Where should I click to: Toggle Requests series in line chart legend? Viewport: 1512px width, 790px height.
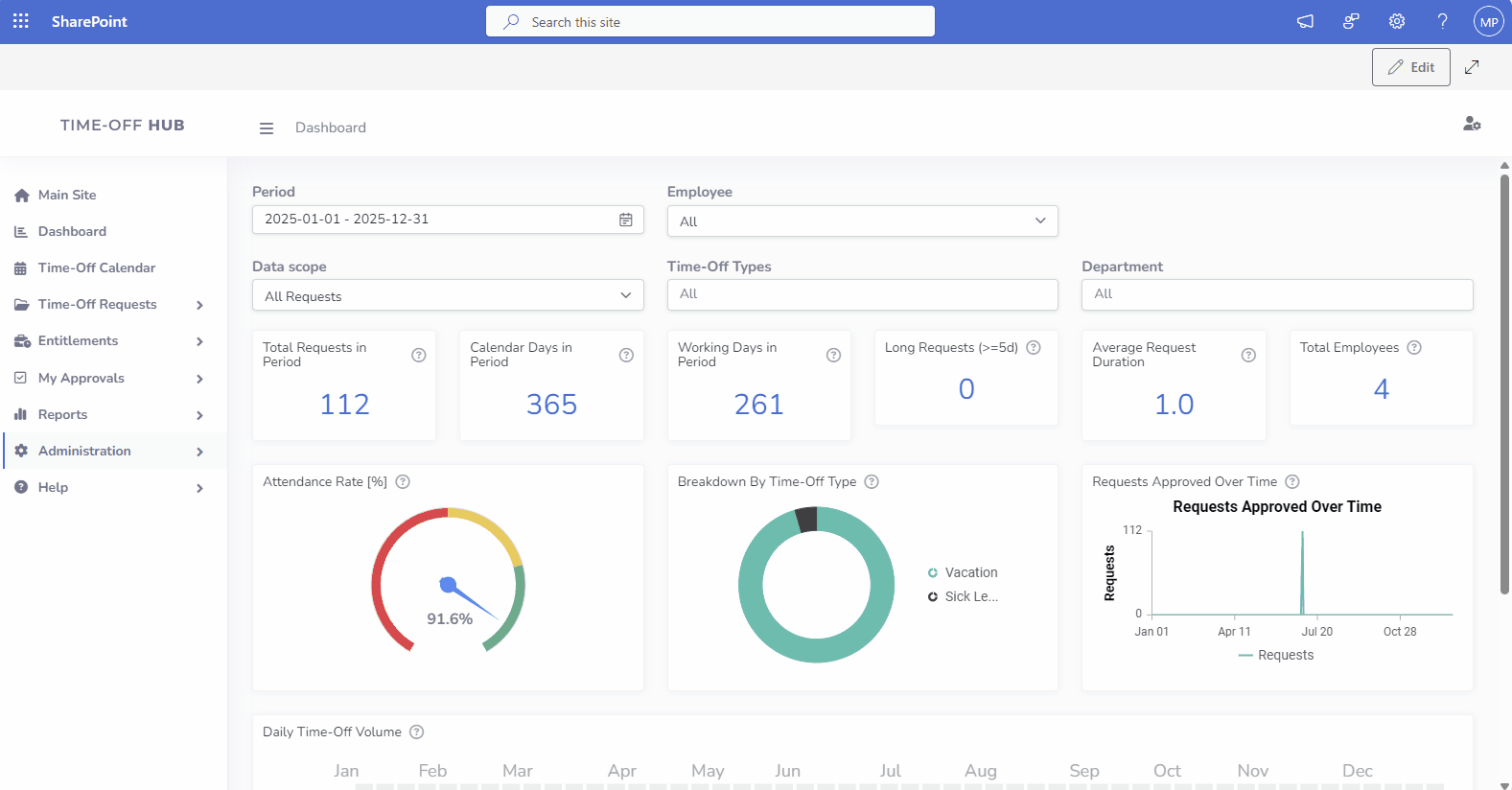click(x=1276, y=655)
